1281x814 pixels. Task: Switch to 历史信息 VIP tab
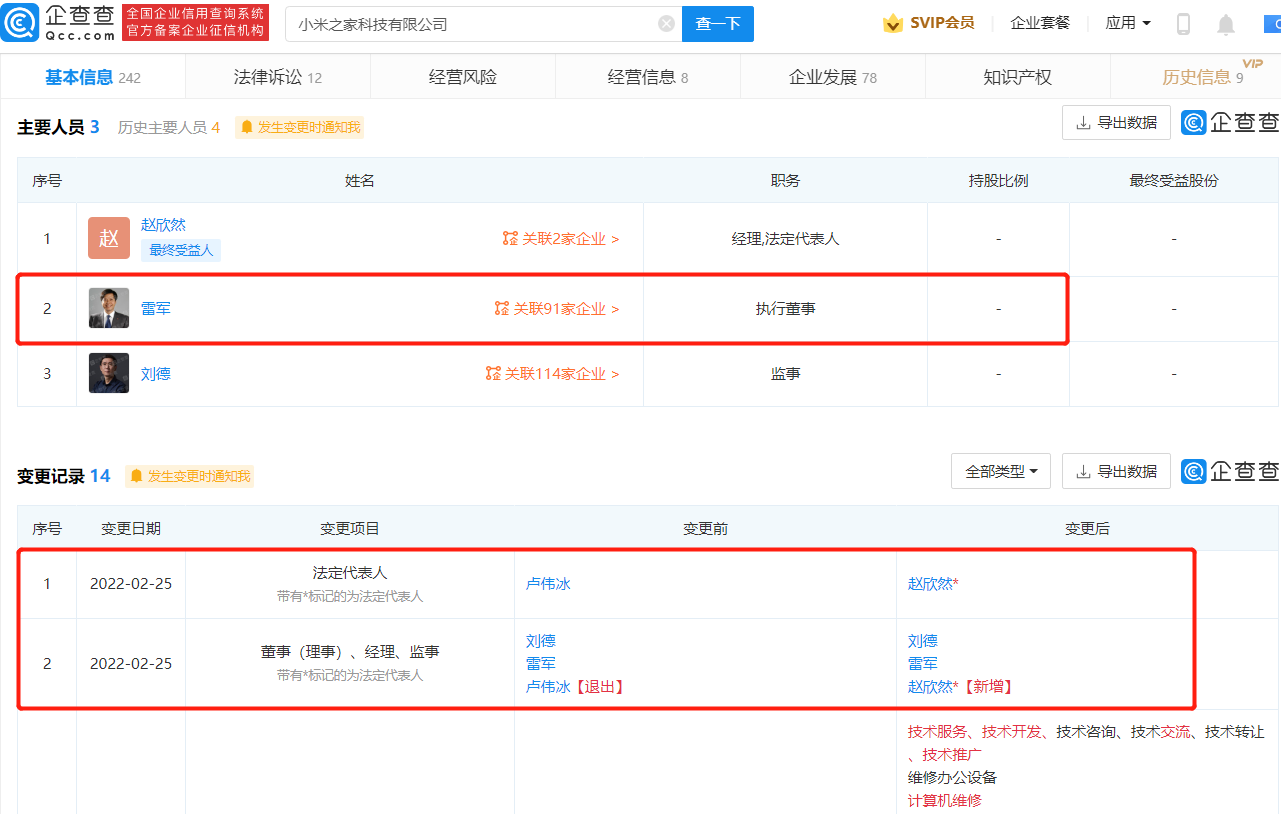click(x=1203, y=77)
